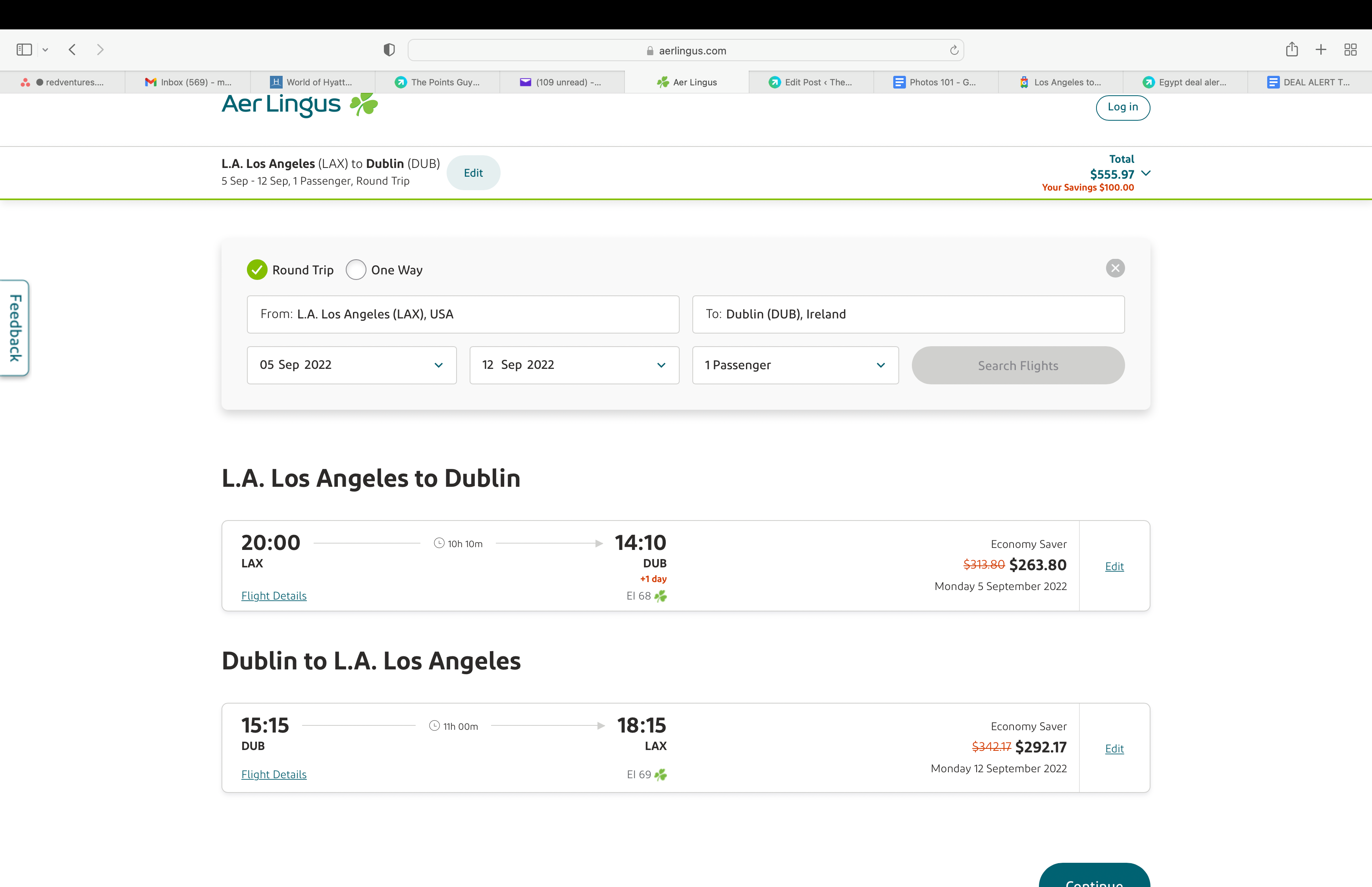Click the Log in button
Image resolution: width=1372 pixels, height=887 pixels.
1122,107
